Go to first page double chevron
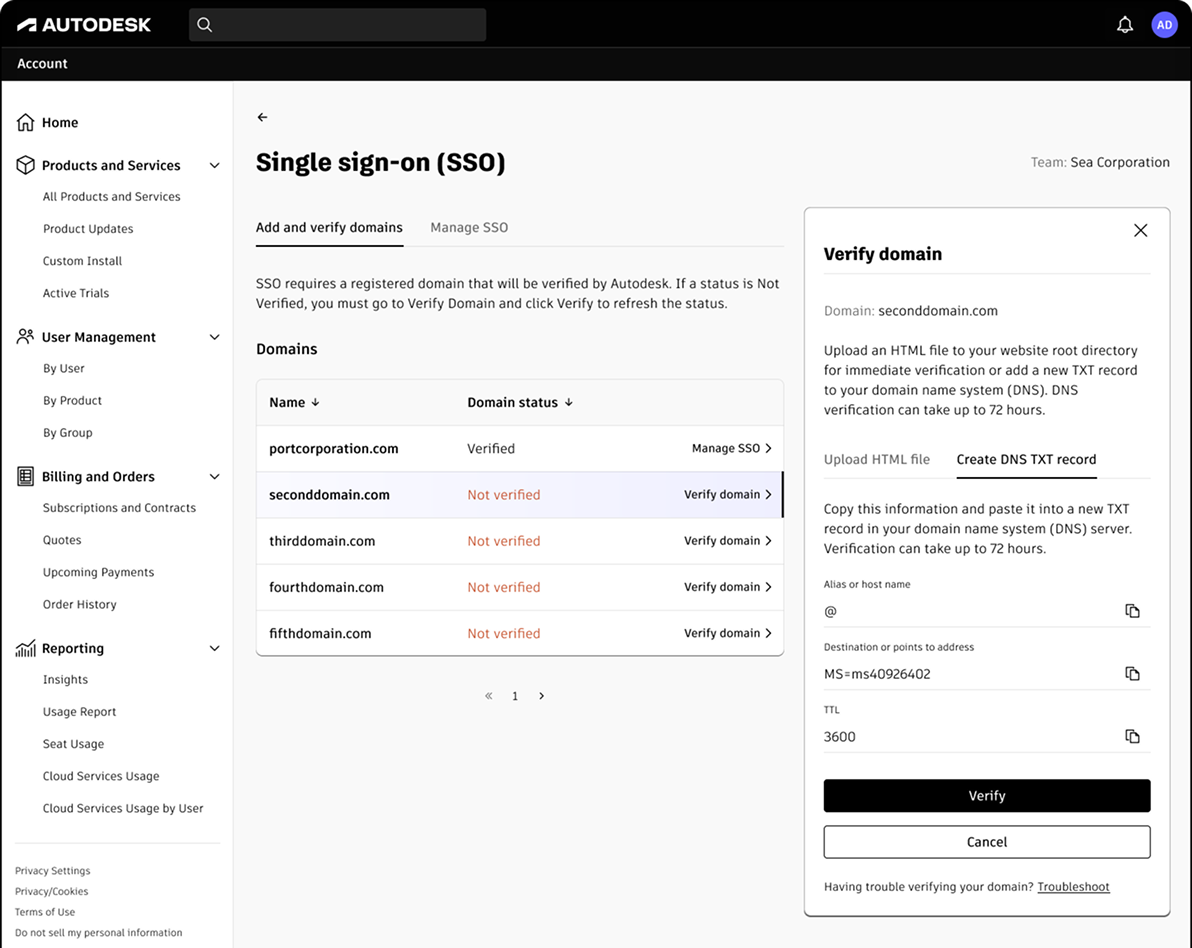This screenshot has height=948, width=1192. tap(489, 696)
